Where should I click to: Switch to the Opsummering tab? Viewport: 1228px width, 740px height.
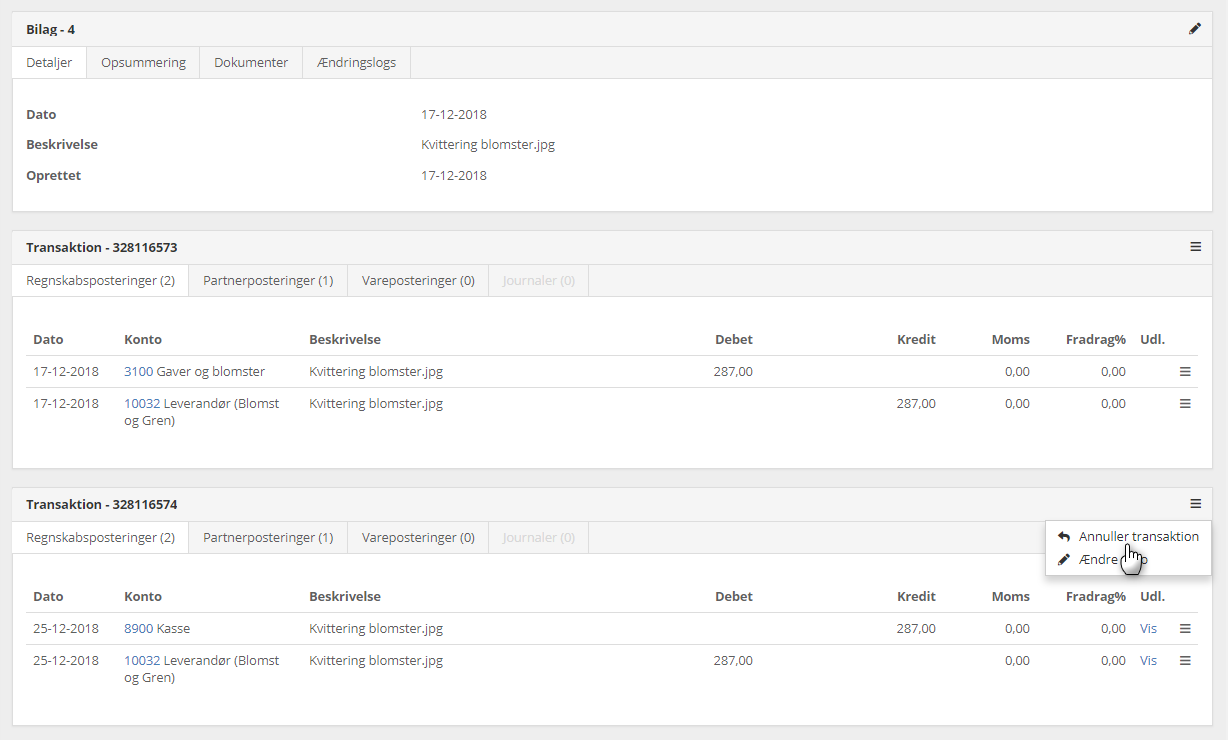[x=143, y=62]
